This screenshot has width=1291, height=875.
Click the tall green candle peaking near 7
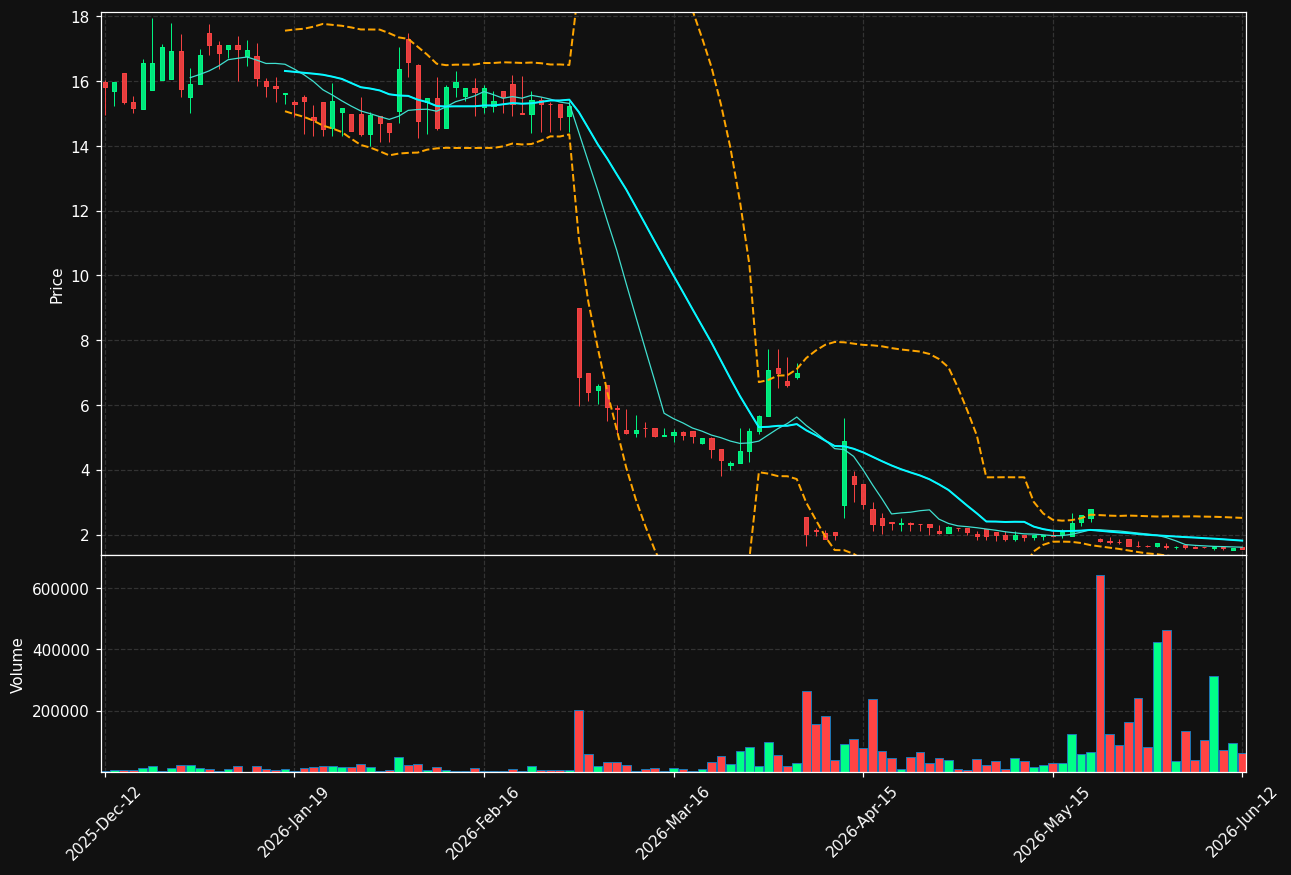pos(768,394)
